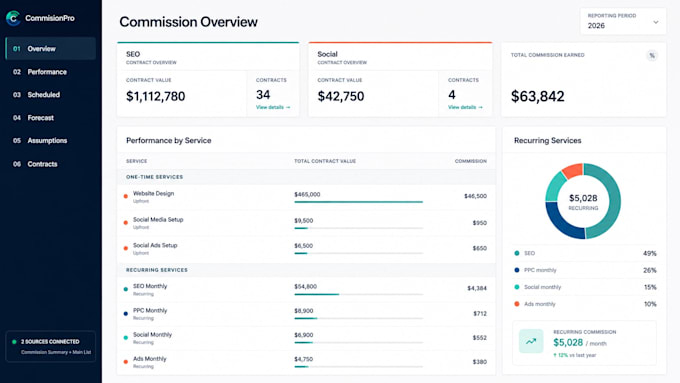Viewport: 680px width, 383px height.
Task: Click the Social Monthly teal bullet
Action: click(126, 337)
